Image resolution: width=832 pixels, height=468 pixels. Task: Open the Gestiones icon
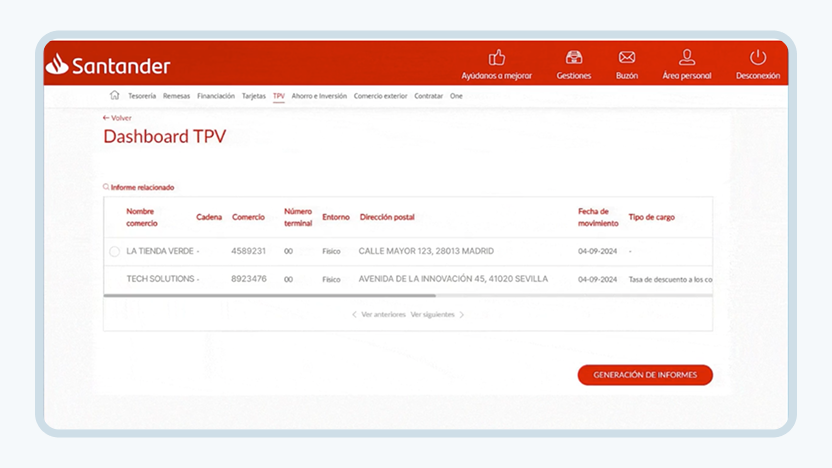(x=574, y=57)
